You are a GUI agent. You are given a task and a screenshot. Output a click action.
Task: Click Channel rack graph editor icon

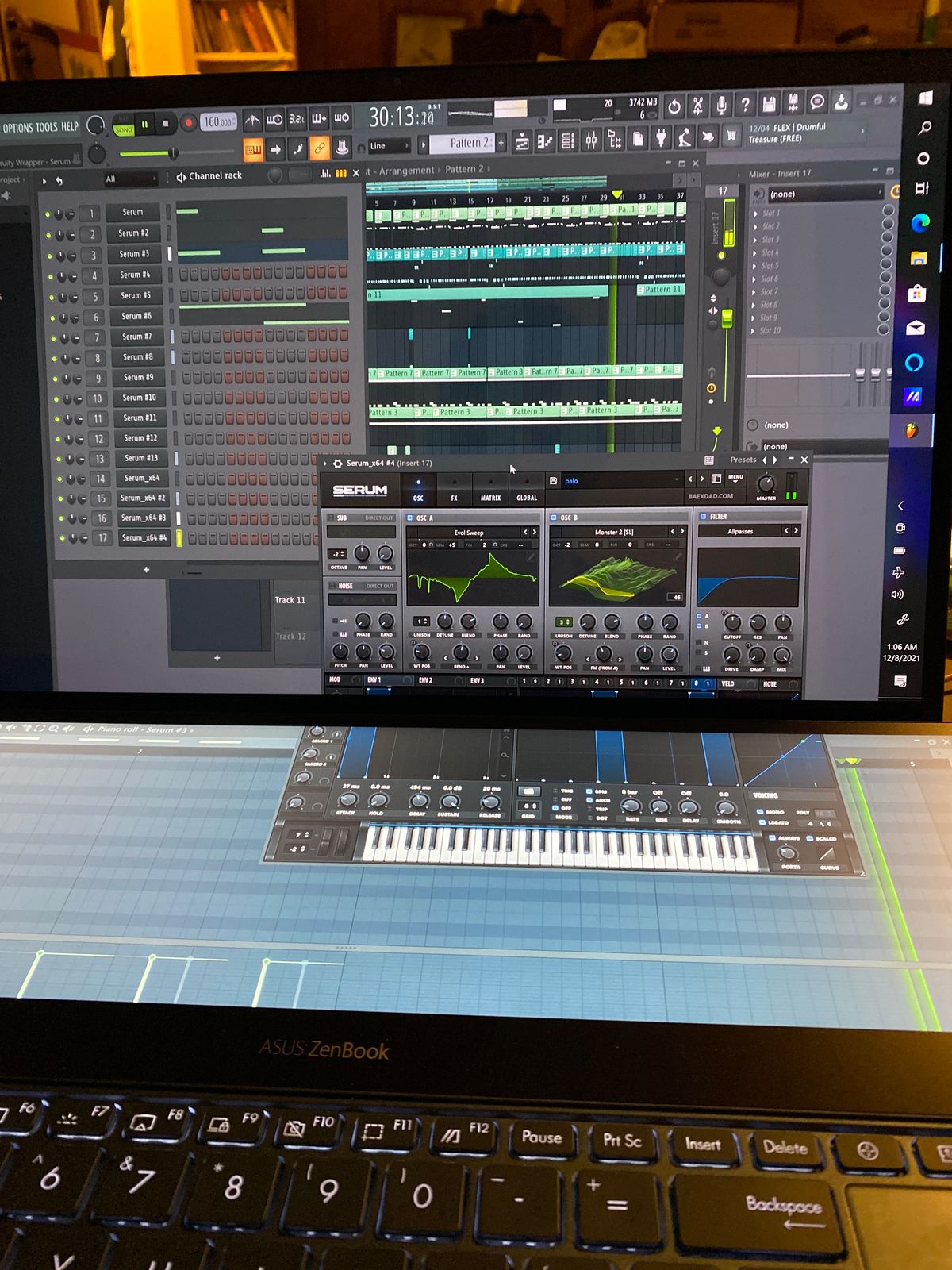coord(324,174)
